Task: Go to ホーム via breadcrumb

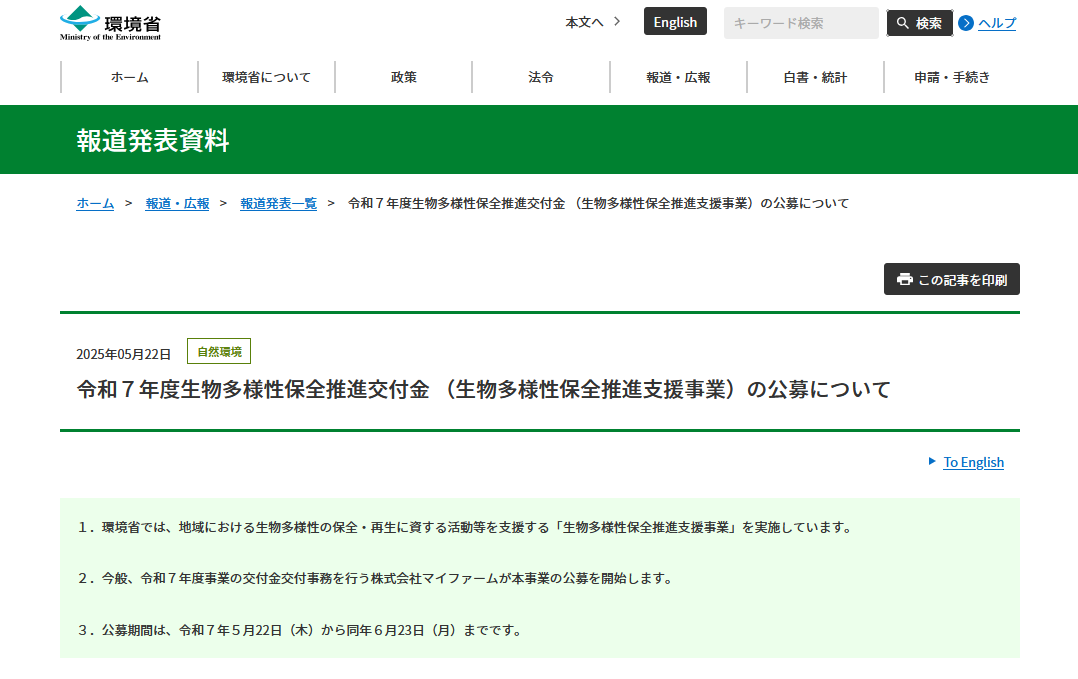Action: click(x=95, y=203)
